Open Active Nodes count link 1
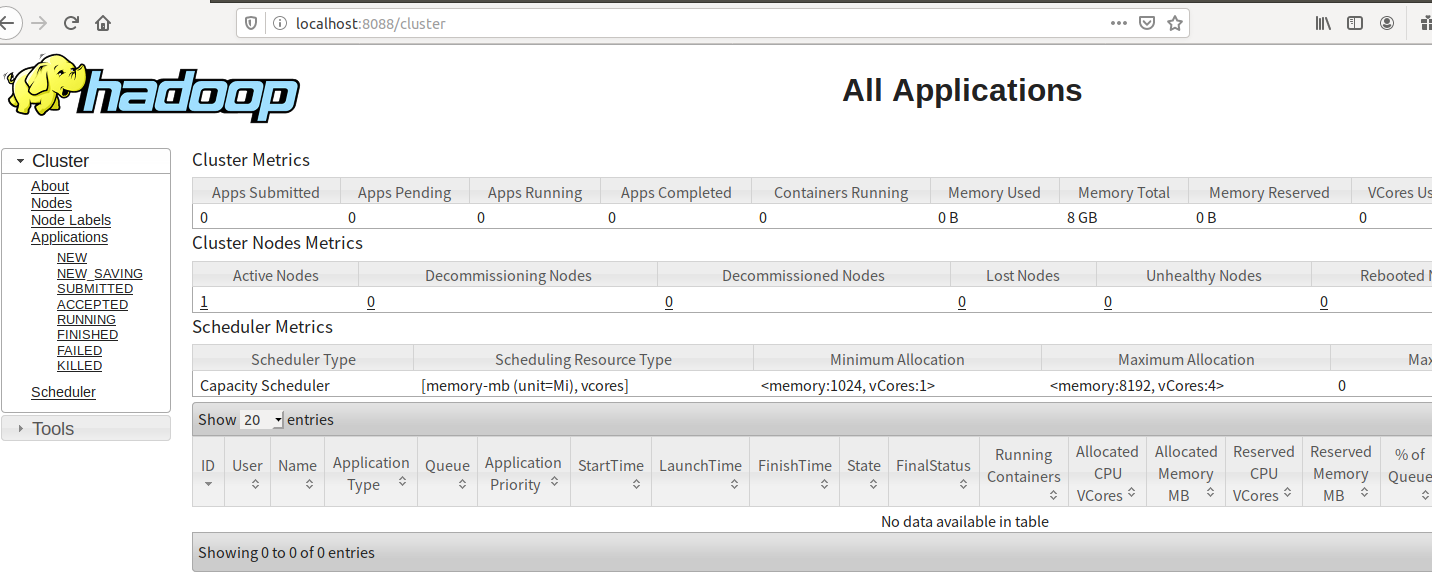 coord(204,301)
